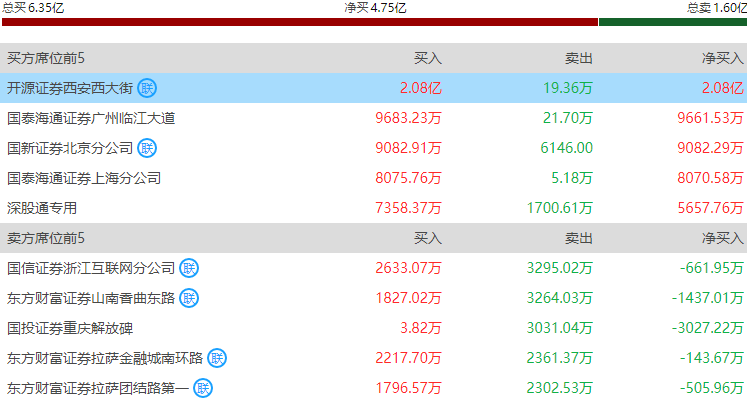Click 卖出 header in 买方席位前5 section
The image size is (747, 399).
[x=578, y=58]
